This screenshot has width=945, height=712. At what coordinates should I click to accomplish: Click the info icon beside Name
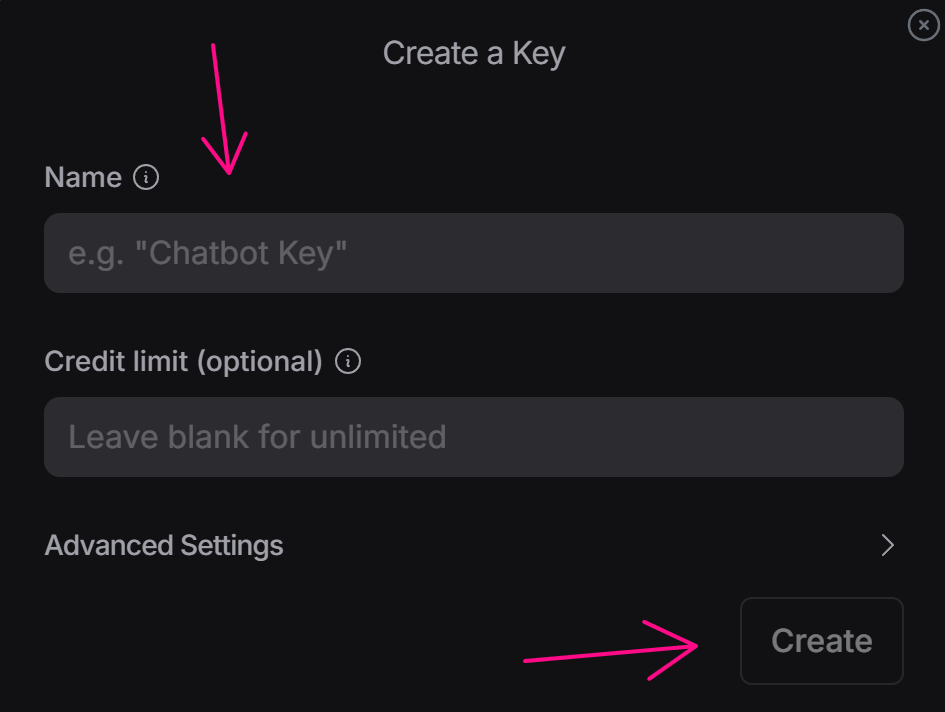click(146, 178)
